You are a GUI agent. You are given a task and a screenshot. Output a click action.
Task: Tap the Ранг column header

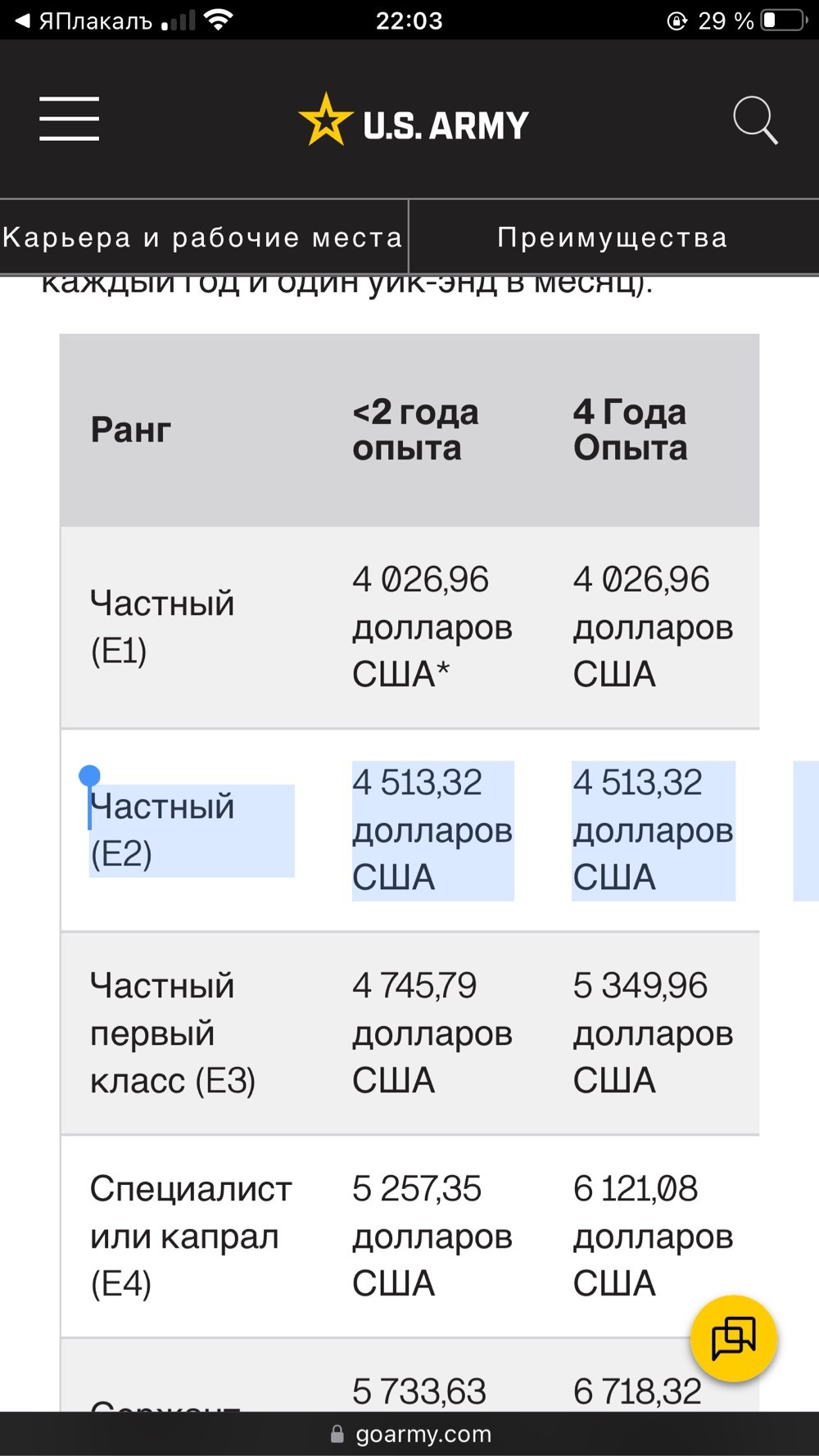[x=131, y=430]
